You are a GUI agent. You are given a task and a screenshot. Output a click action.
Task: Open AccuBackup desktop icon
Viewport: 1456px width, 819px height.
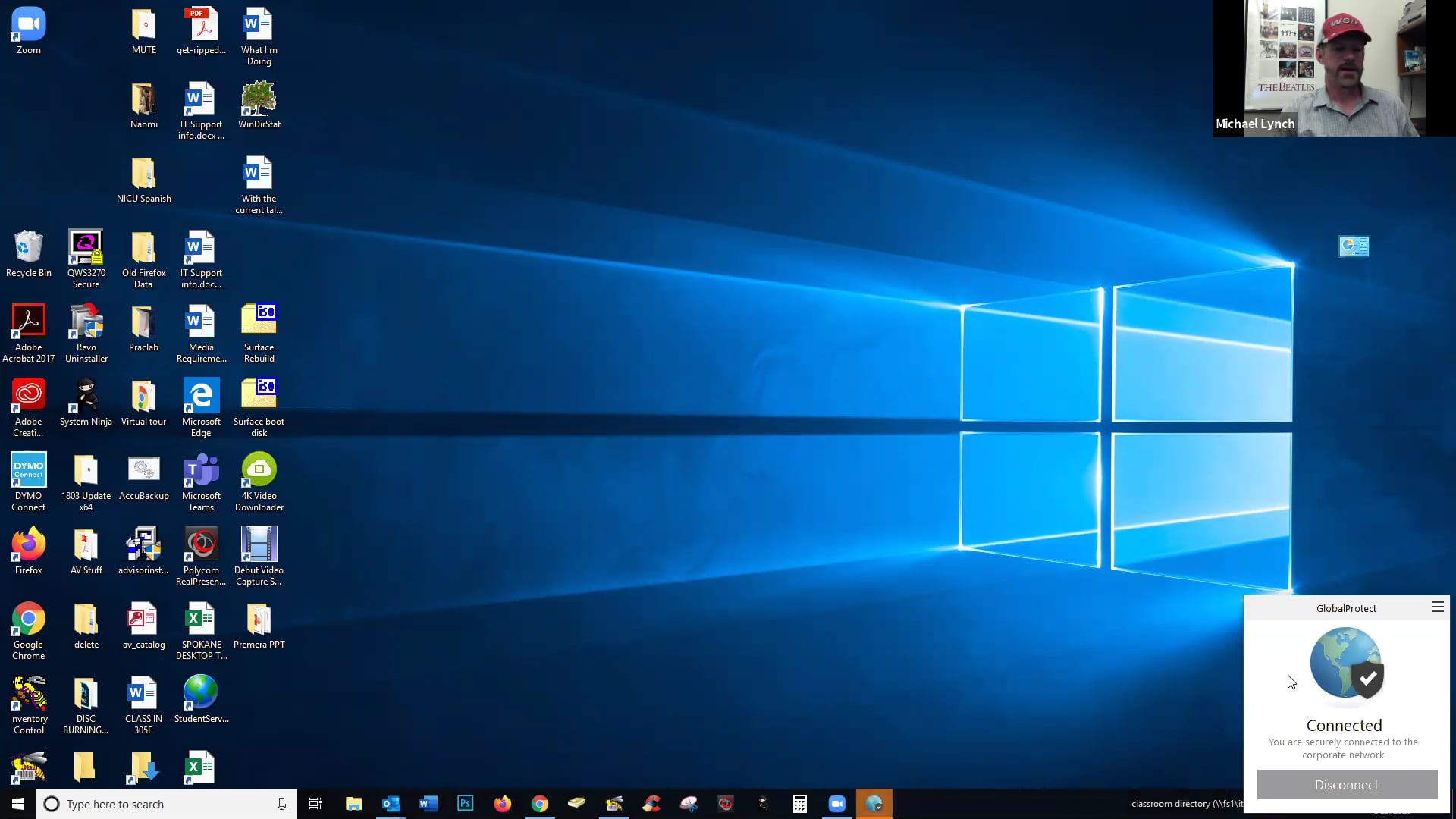point(144,477)
